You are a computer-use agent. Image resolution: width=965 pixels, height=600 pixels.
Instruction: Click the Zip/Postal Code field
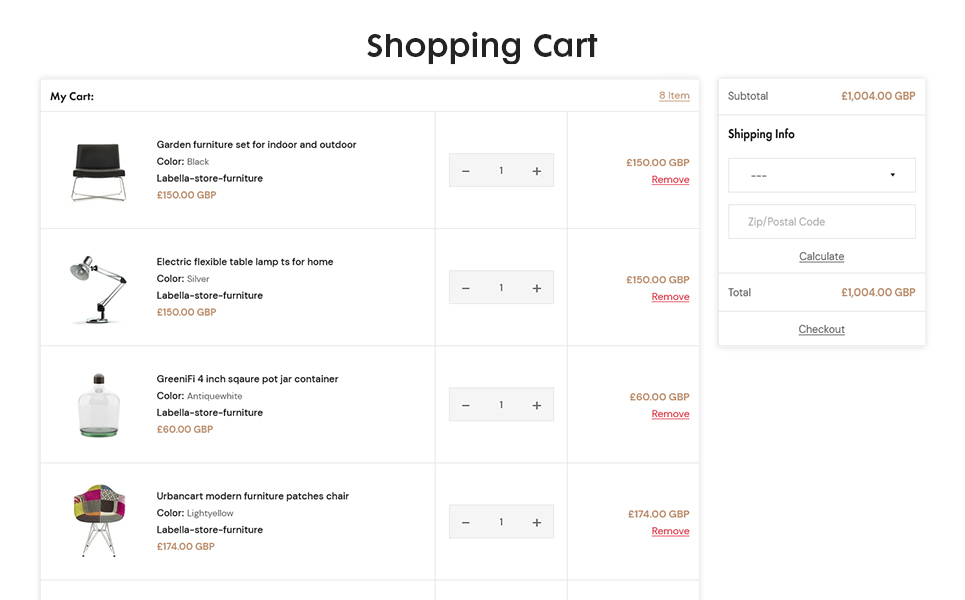(821, 222)
